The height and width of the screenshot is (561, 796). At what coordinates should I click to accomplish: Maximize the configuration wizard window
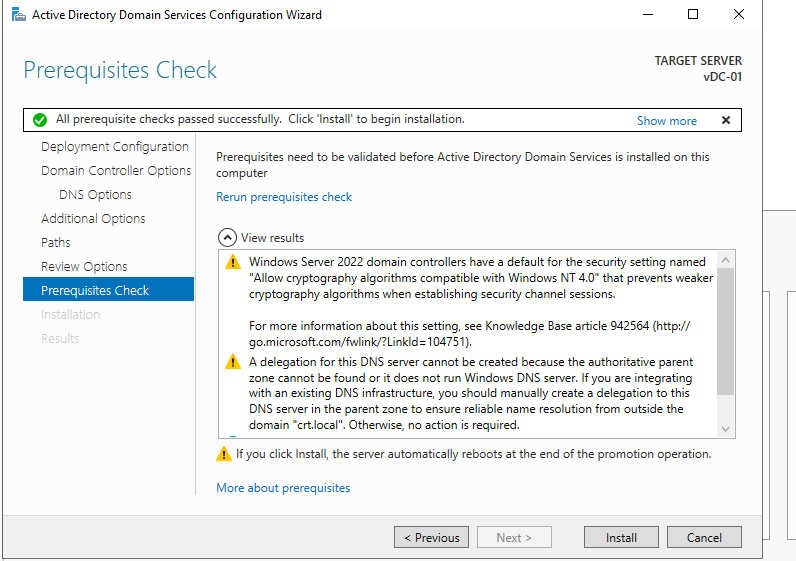click(x=693, y=14)
